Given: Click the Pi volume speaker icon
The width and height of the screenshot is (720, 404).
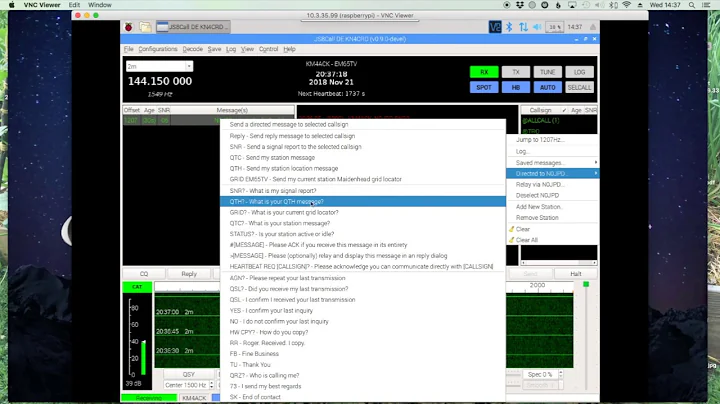Looking at the screenshot, I should (537, 27).
